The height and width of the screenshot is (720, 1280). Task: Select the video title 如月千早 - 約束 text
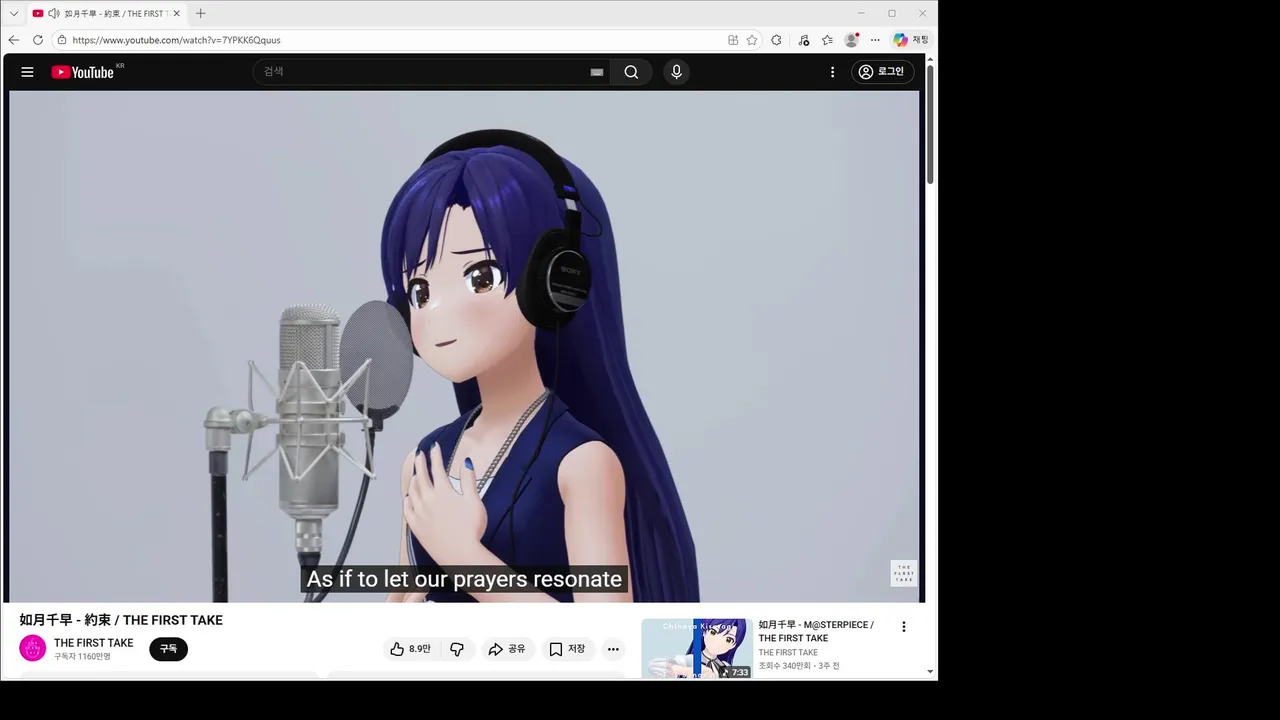[121, 620]
